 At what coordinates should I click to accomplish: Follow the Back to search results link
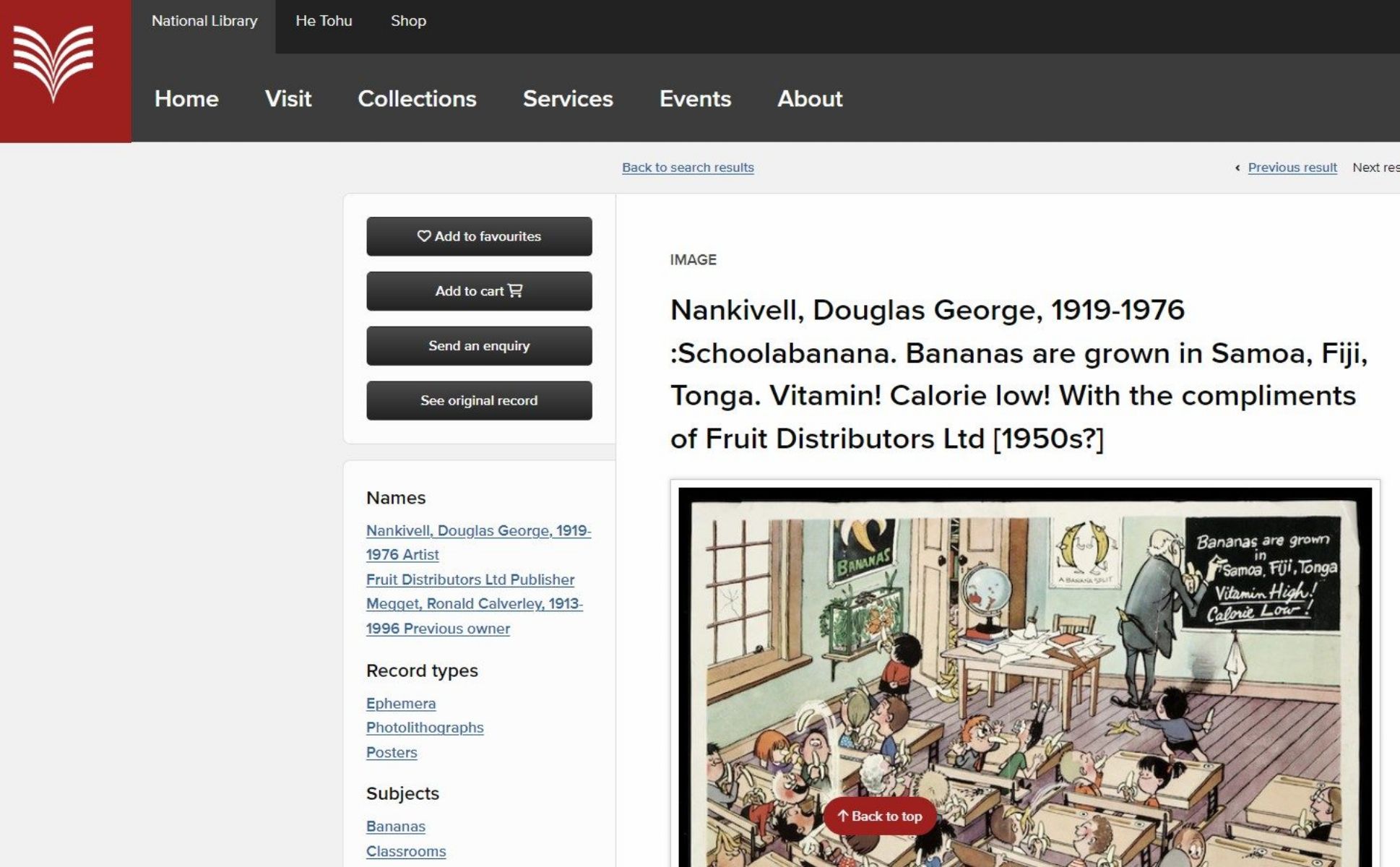[x=688, y=168]
